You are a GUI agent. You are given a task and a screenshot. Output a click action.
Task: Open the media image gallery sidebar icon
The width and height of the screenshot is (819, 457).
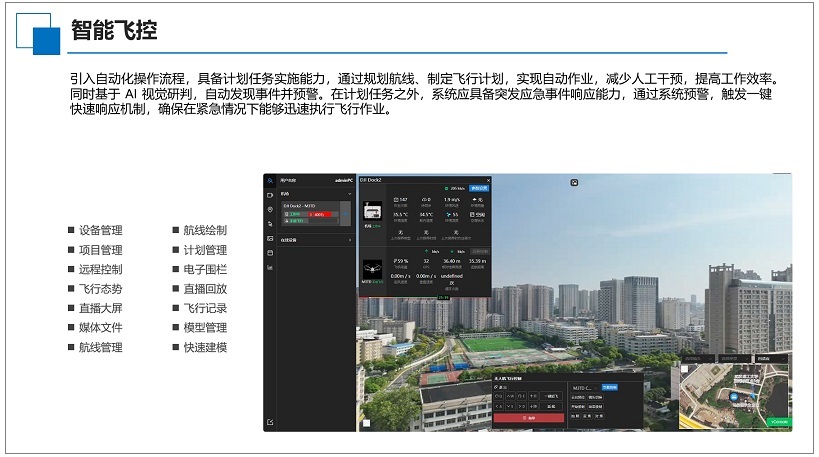[x=270, y=238]
